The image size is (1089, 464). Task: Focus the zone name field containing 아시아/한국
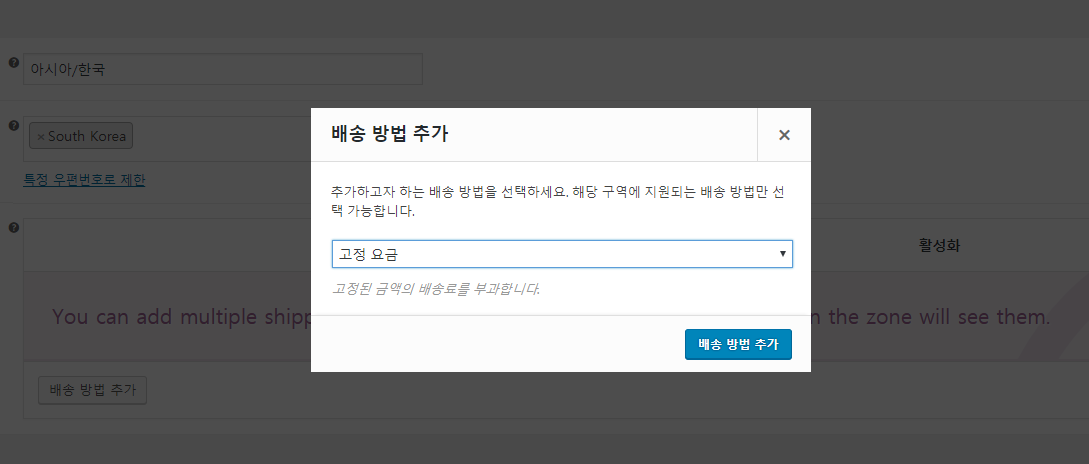(223, 69)
